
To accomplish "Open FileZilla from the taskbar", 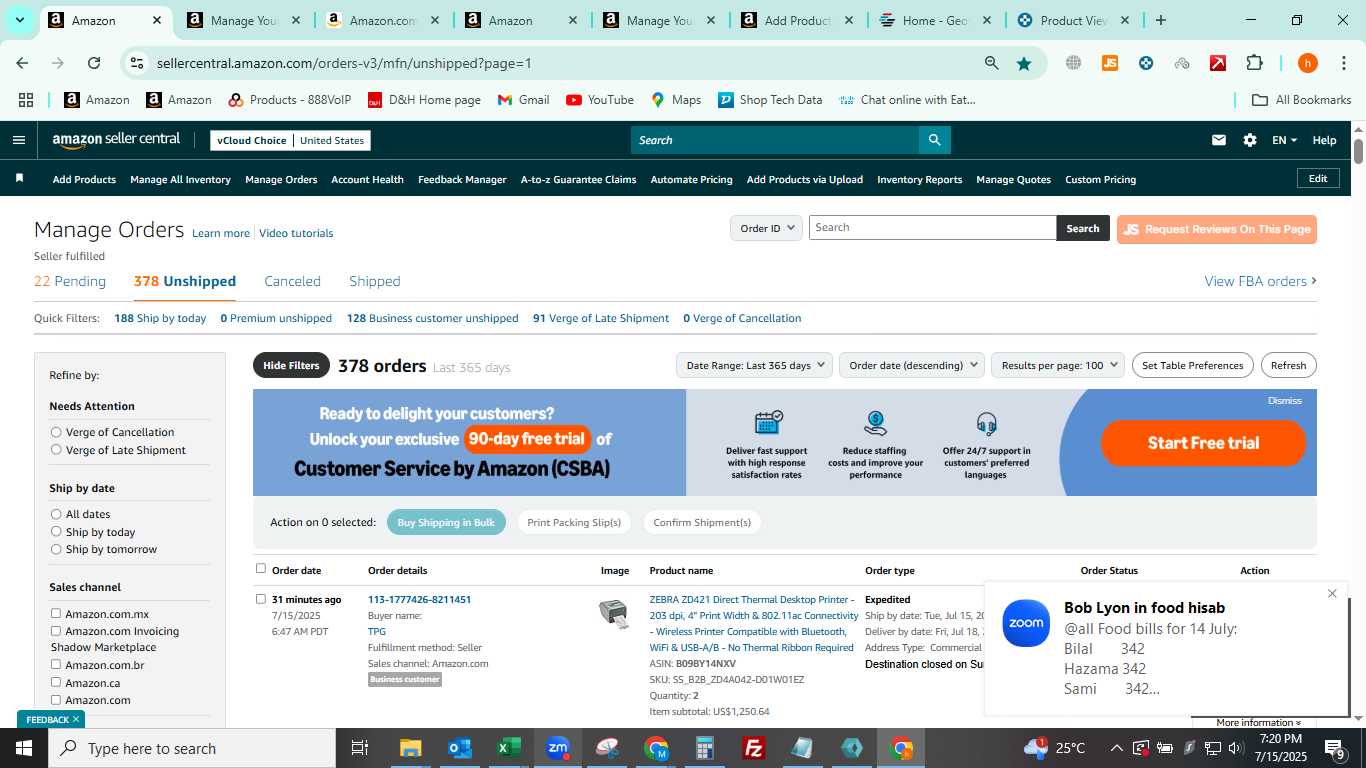I will tap(754, 748).
